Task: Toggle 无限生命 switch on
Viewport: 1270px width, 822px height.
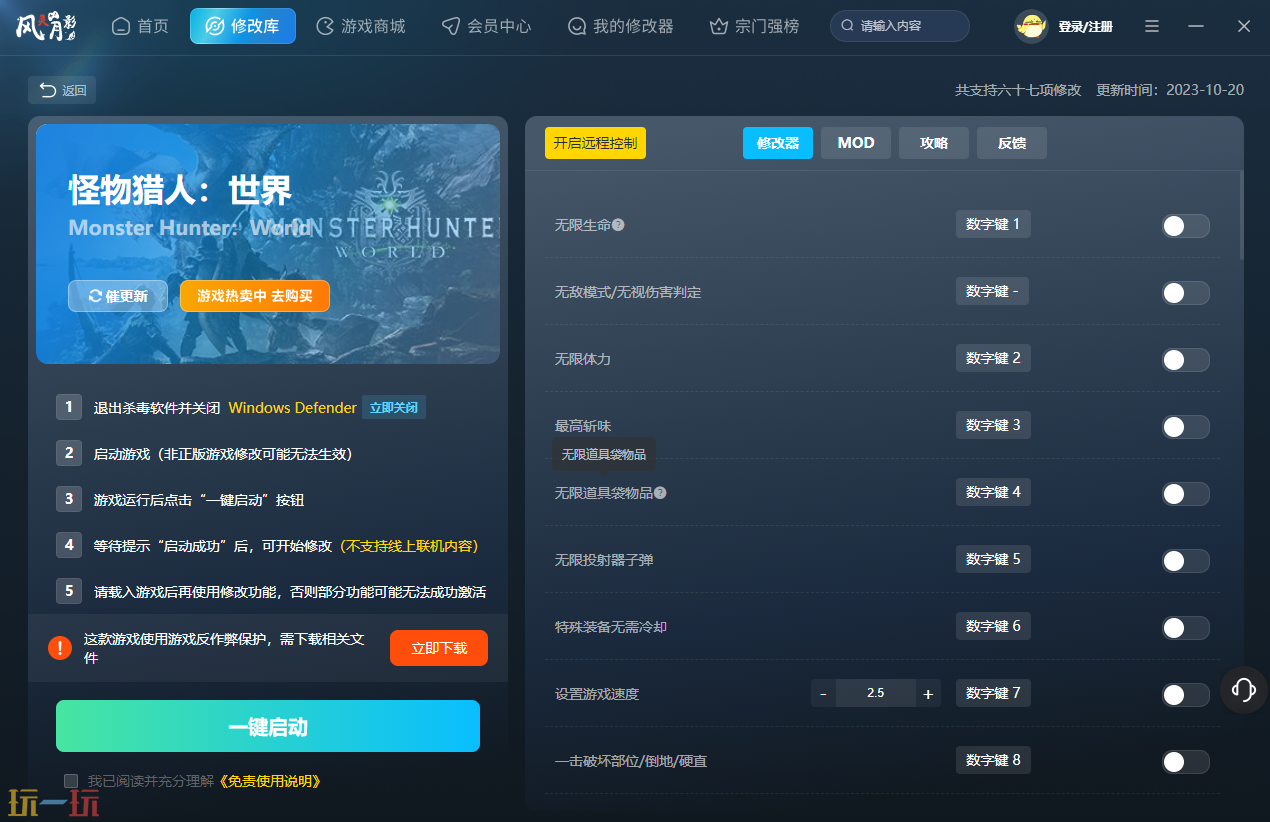Action: (x=1185, y=226)
